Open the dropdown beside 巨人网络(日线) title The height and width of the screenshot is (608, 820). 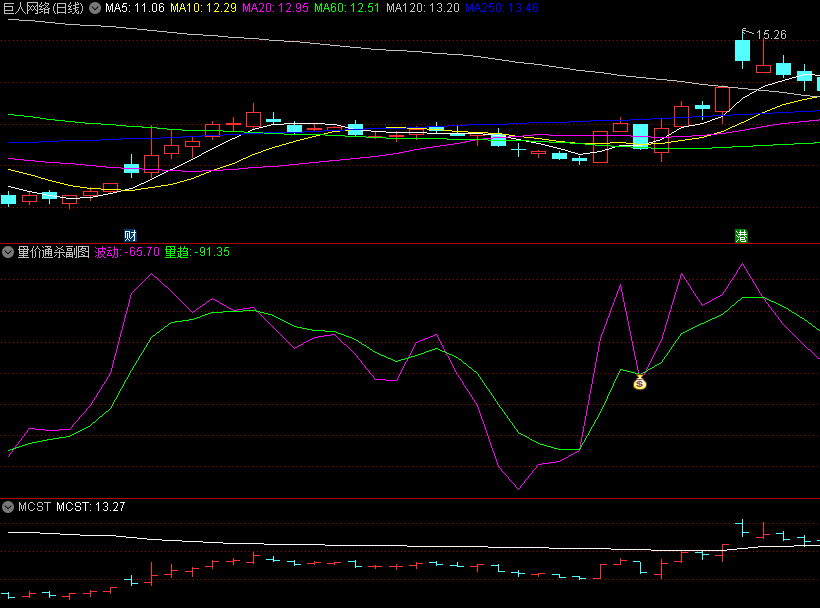95,8
